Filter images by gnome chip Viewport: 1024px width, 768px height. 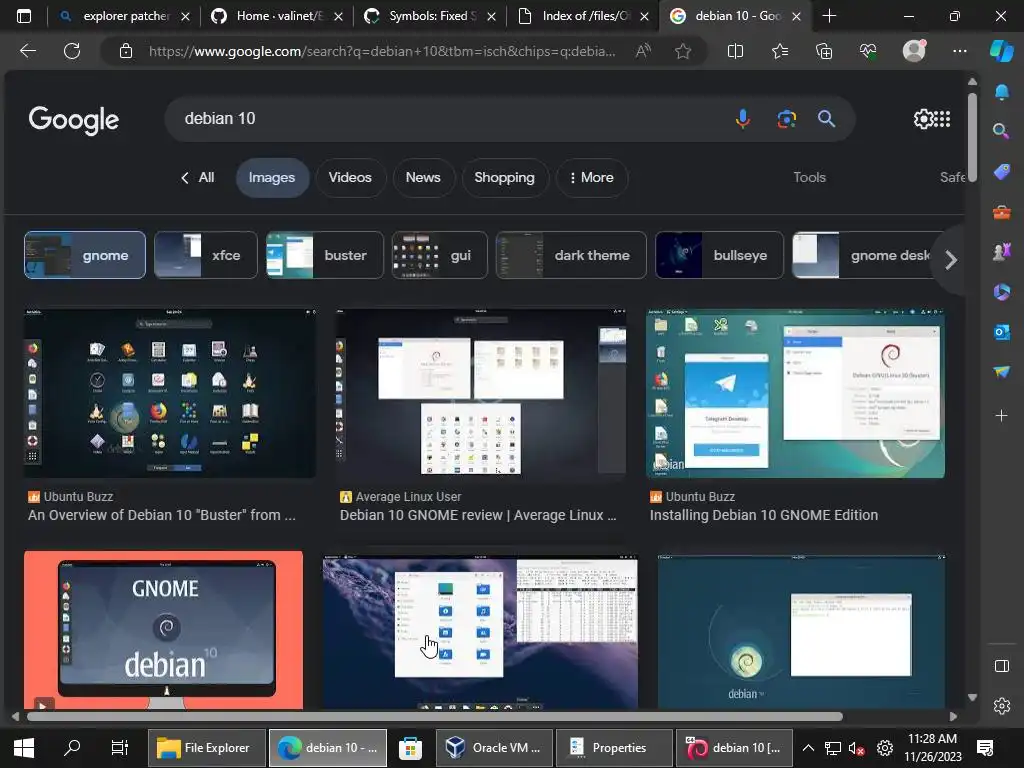(85, 255)
